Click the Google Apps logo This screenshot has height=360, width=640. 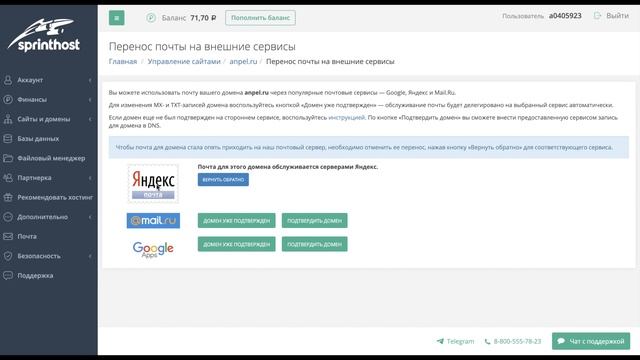point(153,249)
